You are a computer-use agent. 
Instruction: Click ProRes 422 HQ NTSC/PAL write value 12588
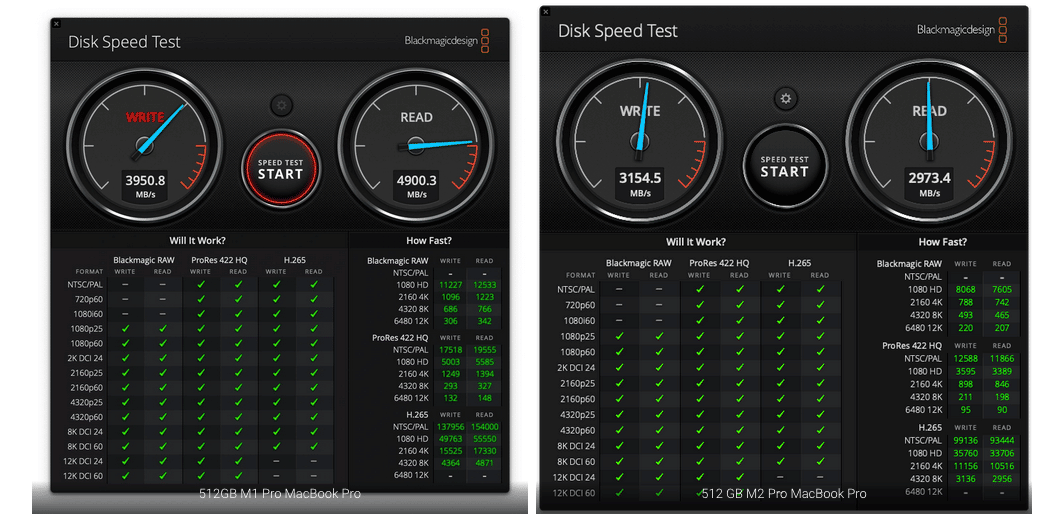point(966,358)
